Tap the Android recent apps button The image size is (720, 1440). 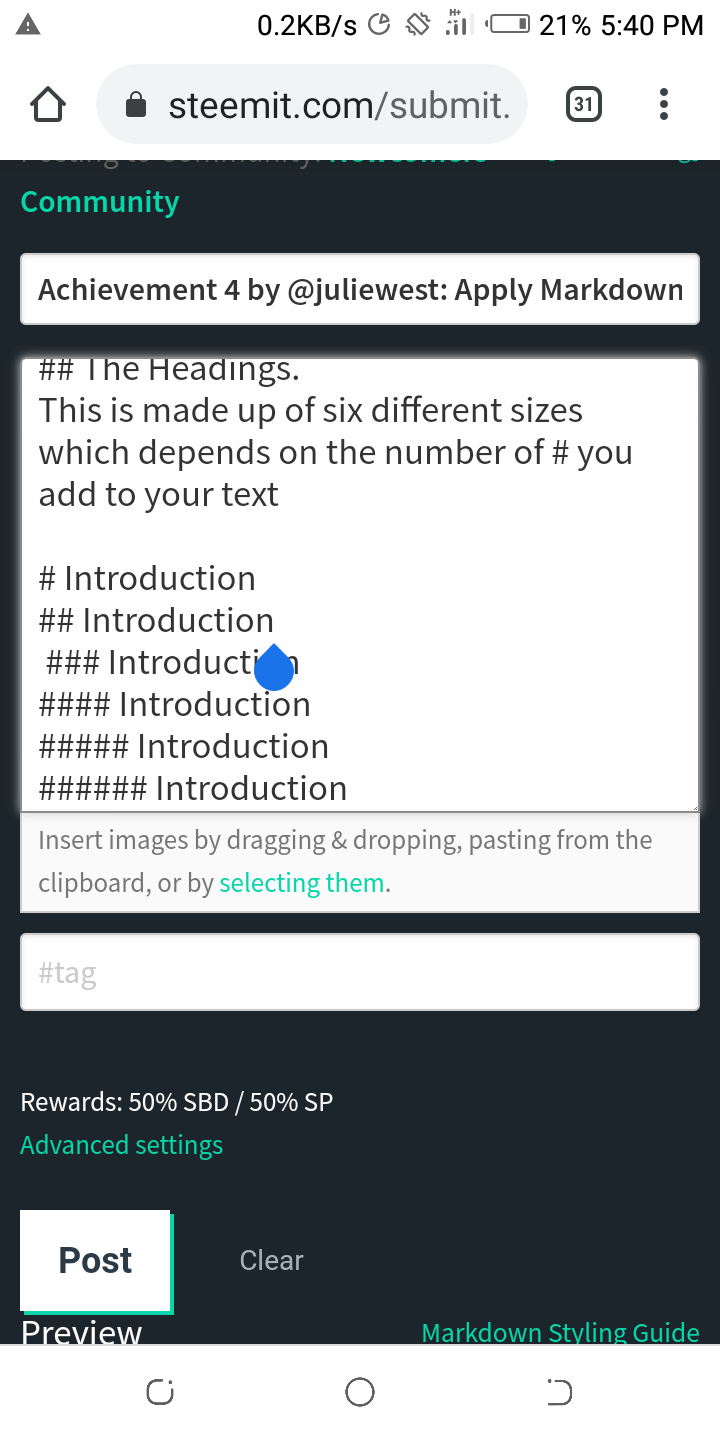click(x=160, y=1391)
